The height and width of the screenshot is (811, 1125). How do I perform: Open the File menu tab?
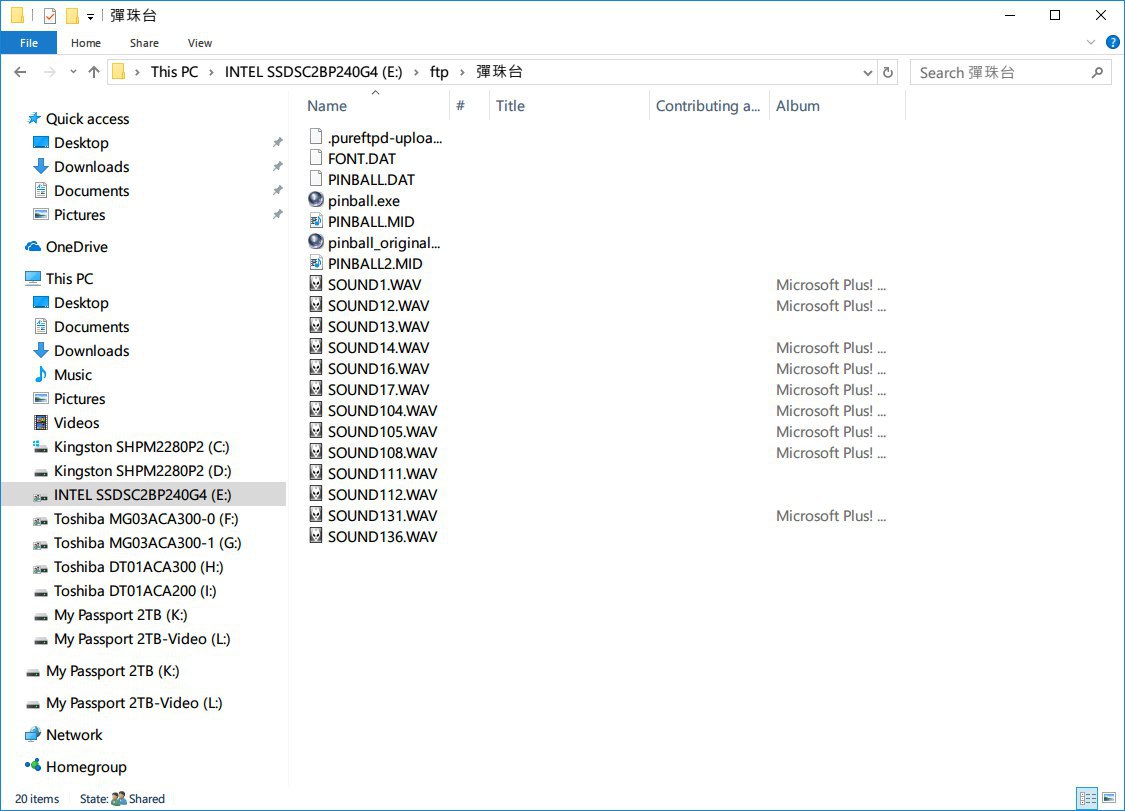(29, 43)
